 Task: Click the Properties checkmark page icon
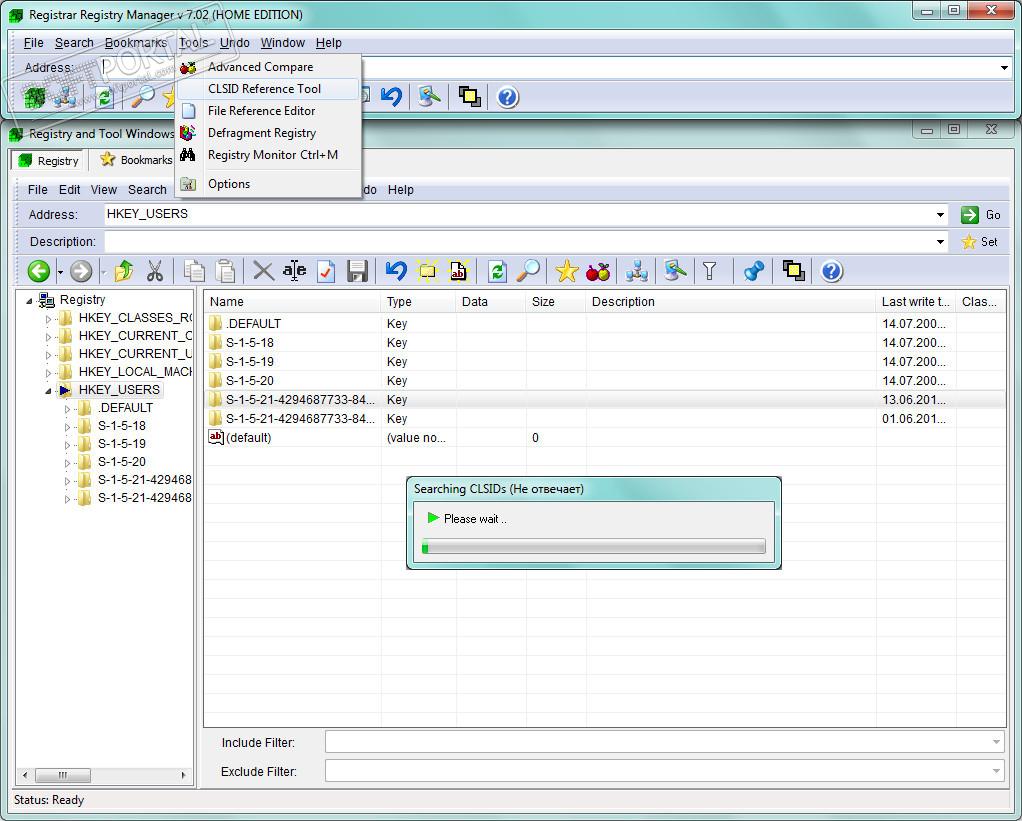pos(326,271)
